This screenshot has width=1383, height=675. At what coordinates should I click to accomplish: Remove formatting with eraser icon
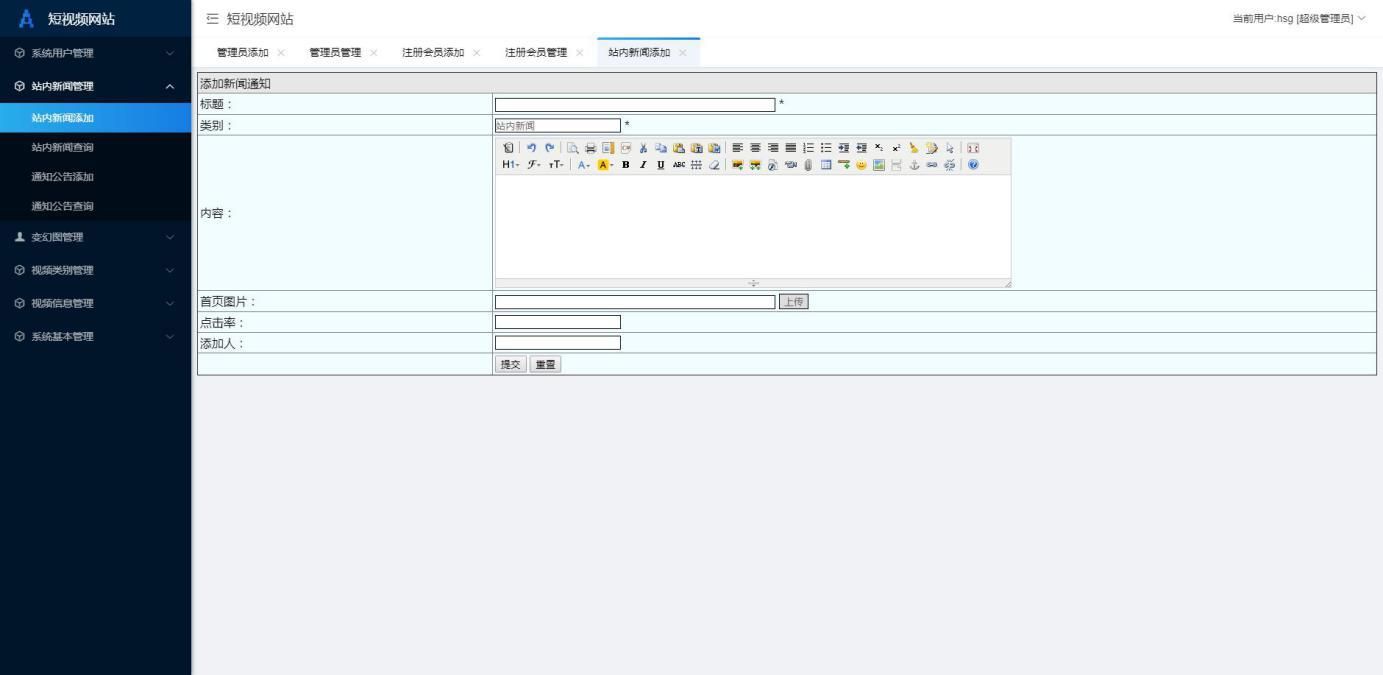pos(714,164)
